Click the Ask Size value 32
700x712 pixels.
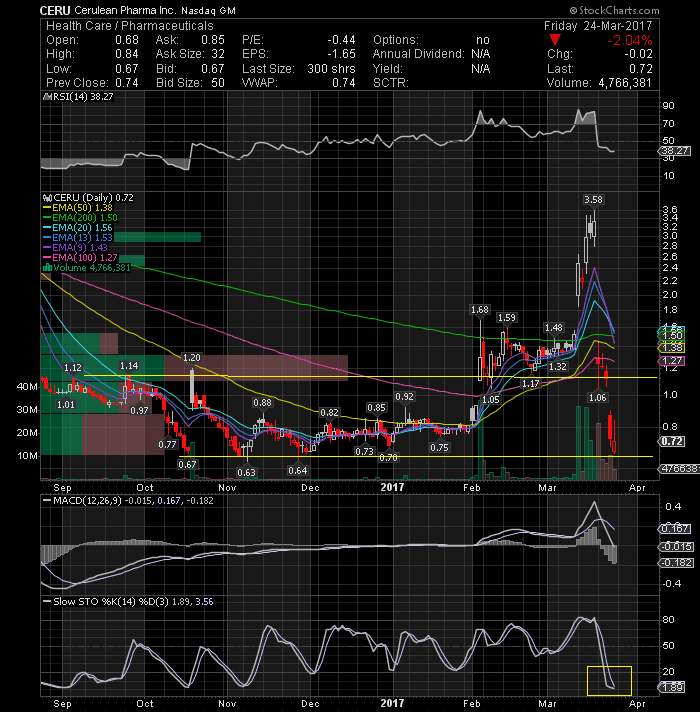[218, 54]
